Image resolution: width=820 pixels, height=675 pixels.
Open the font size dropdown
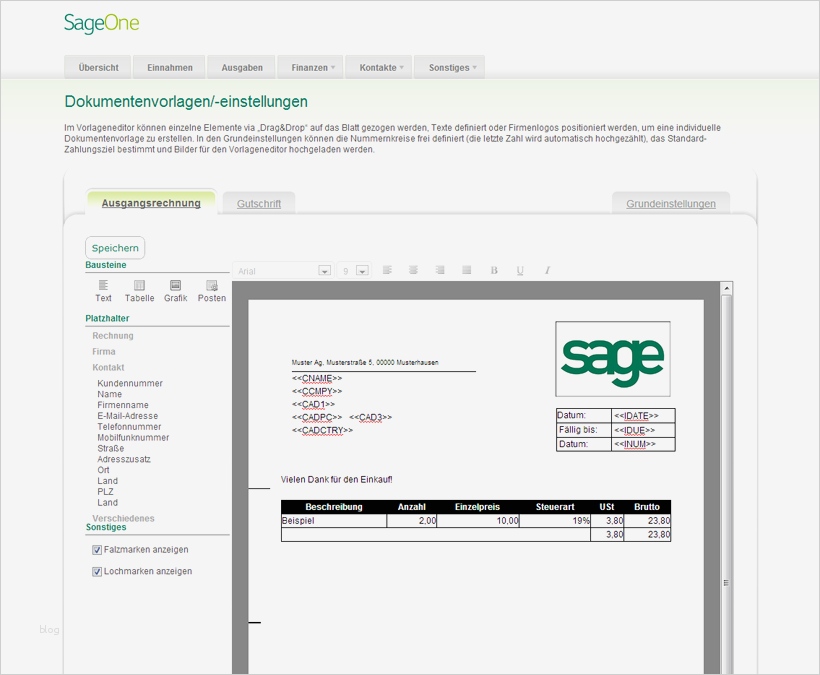click(x=362, y=271)
